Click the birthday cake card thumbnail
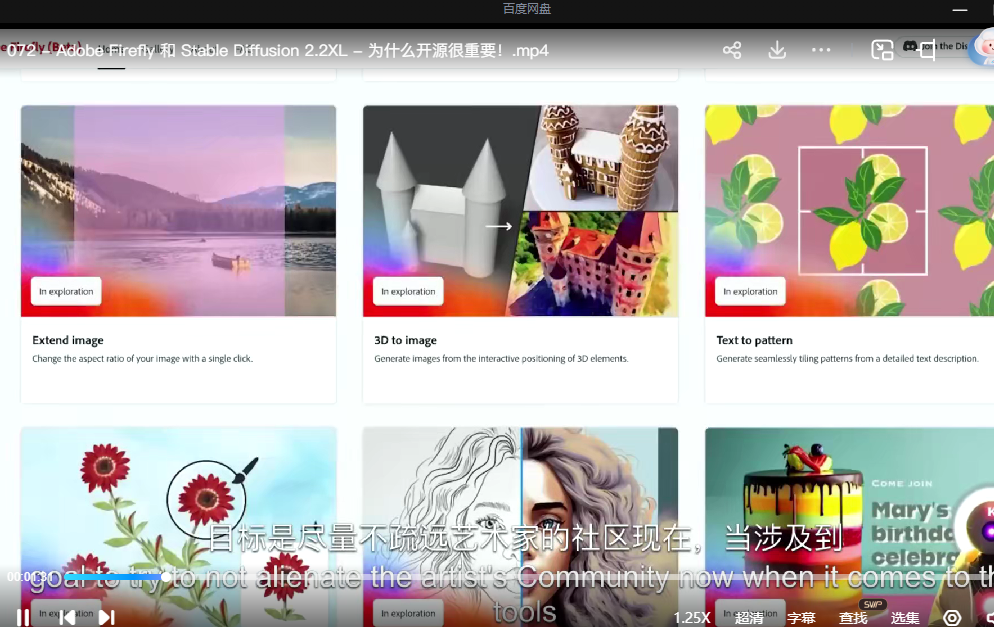This screenshot has height=627, width=994. [849, 527]
